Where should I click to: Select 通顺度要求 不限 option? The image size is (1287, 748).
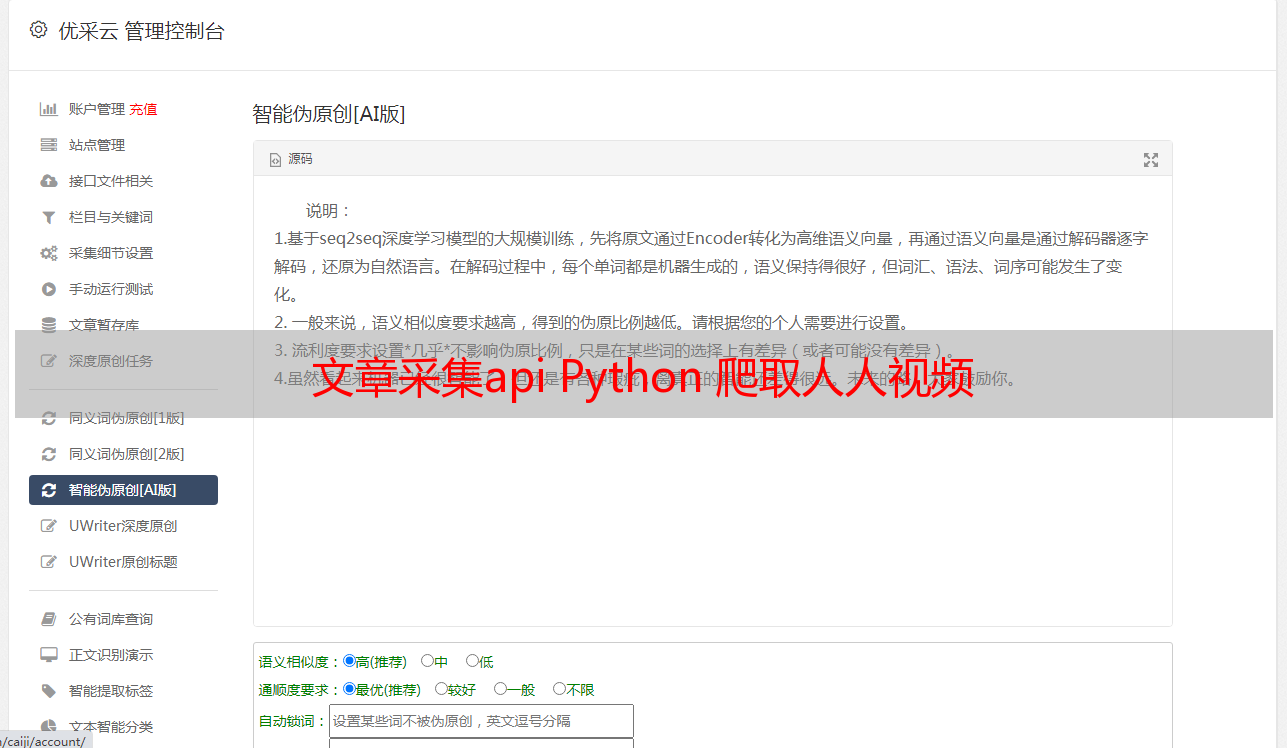point(559,689)
